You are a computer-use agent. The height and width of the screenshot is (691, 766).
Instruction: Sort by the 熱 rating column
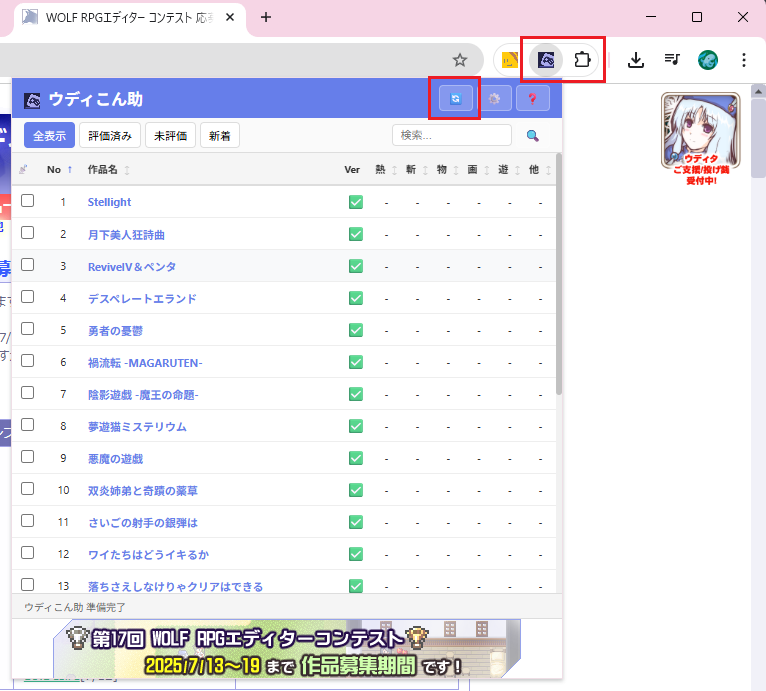386,170
